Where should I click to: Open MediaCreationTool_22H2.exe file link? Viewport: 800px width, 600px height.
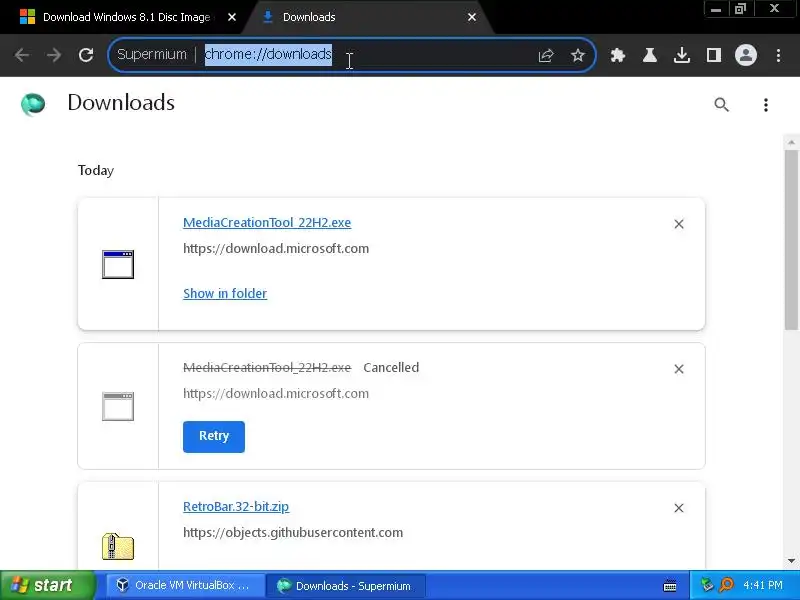[x=267, y=223]
